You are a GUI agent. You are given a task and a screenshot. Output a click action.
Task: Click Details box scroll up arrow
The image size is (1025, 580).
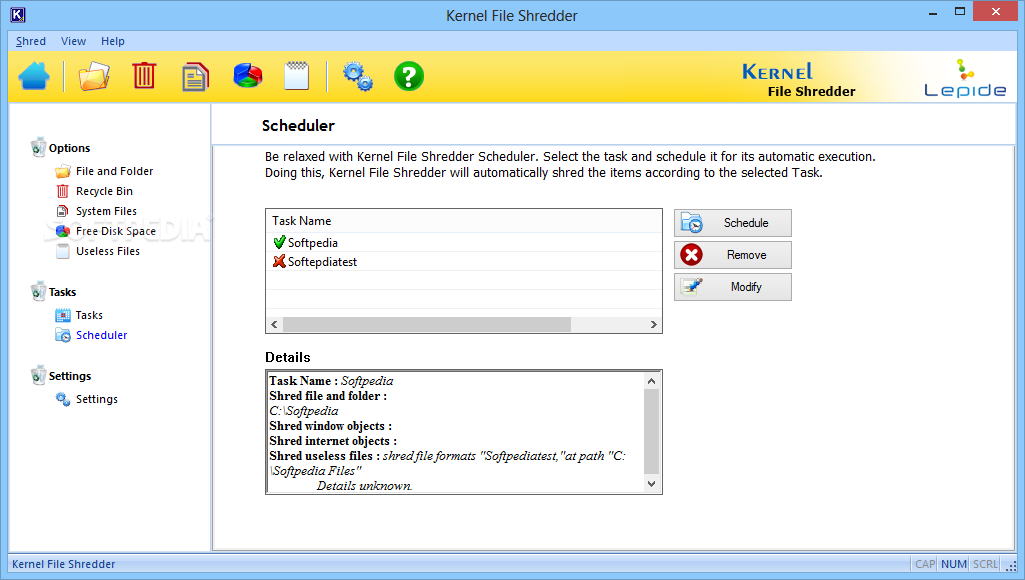[x=651, y=381]
